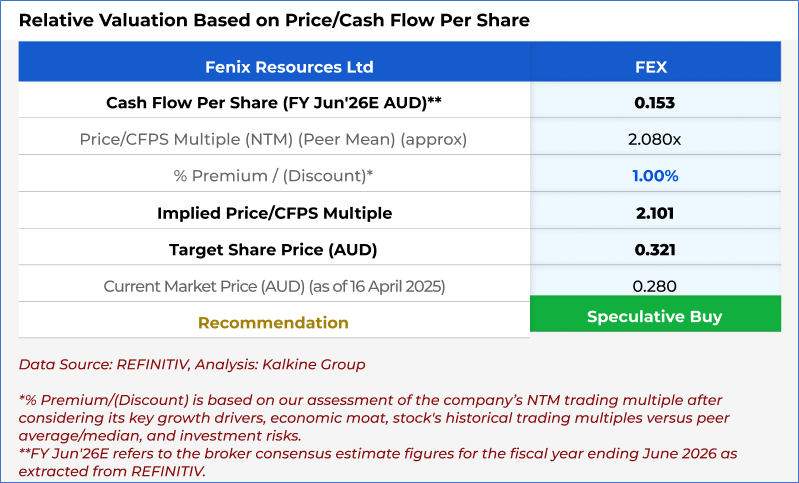
Task: Select the Cash Flow Per Share row label
Action: [x=274, y=102]
